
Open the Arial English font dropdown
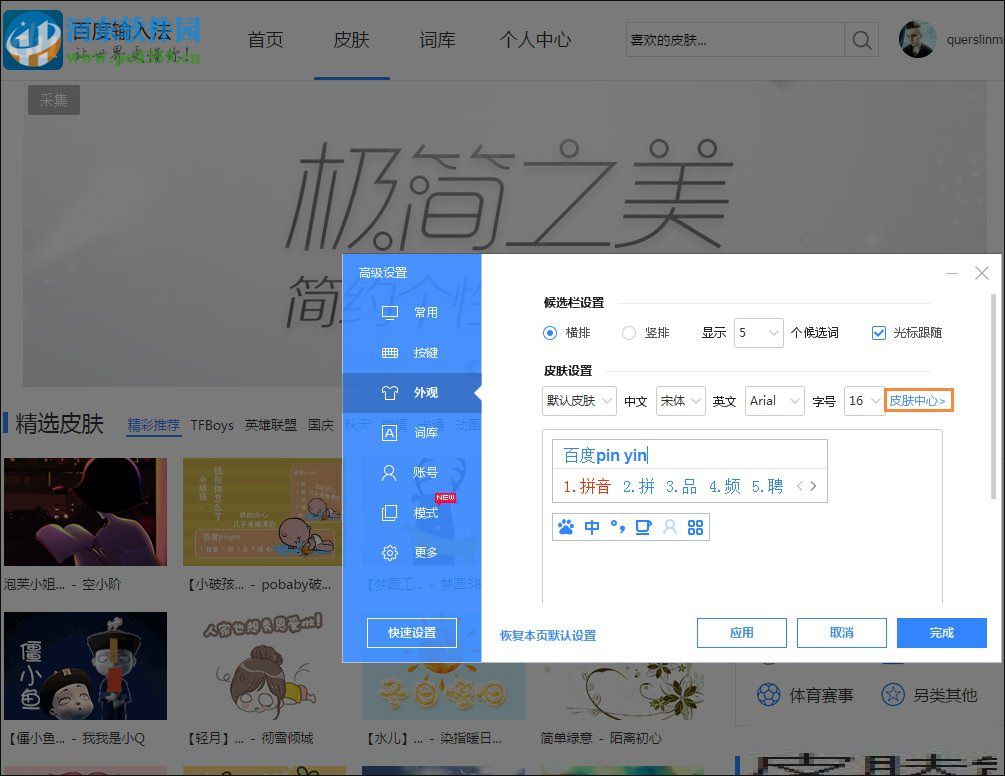(x=774, y=400)
